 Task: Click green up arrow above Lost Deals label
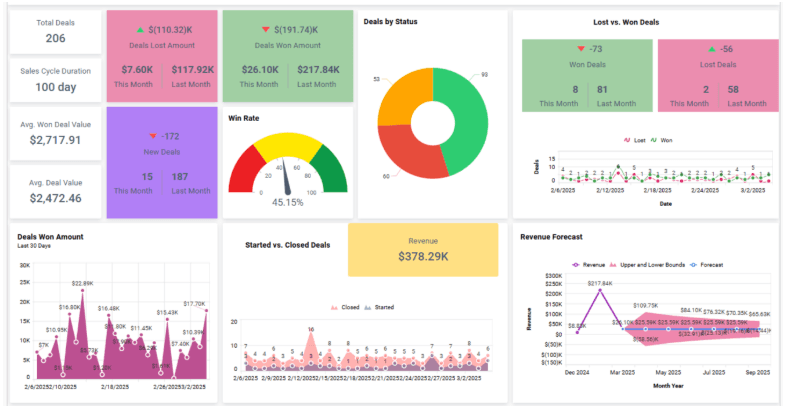click(711, 49)
